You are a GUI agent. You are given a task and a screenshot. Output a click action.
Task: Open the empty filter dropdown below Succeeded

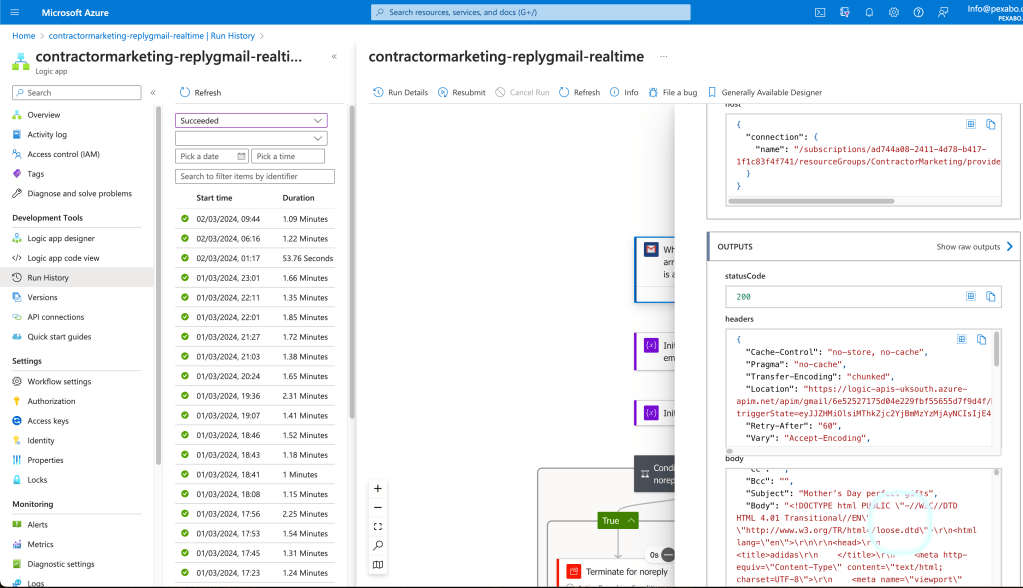tap(251, 138)
